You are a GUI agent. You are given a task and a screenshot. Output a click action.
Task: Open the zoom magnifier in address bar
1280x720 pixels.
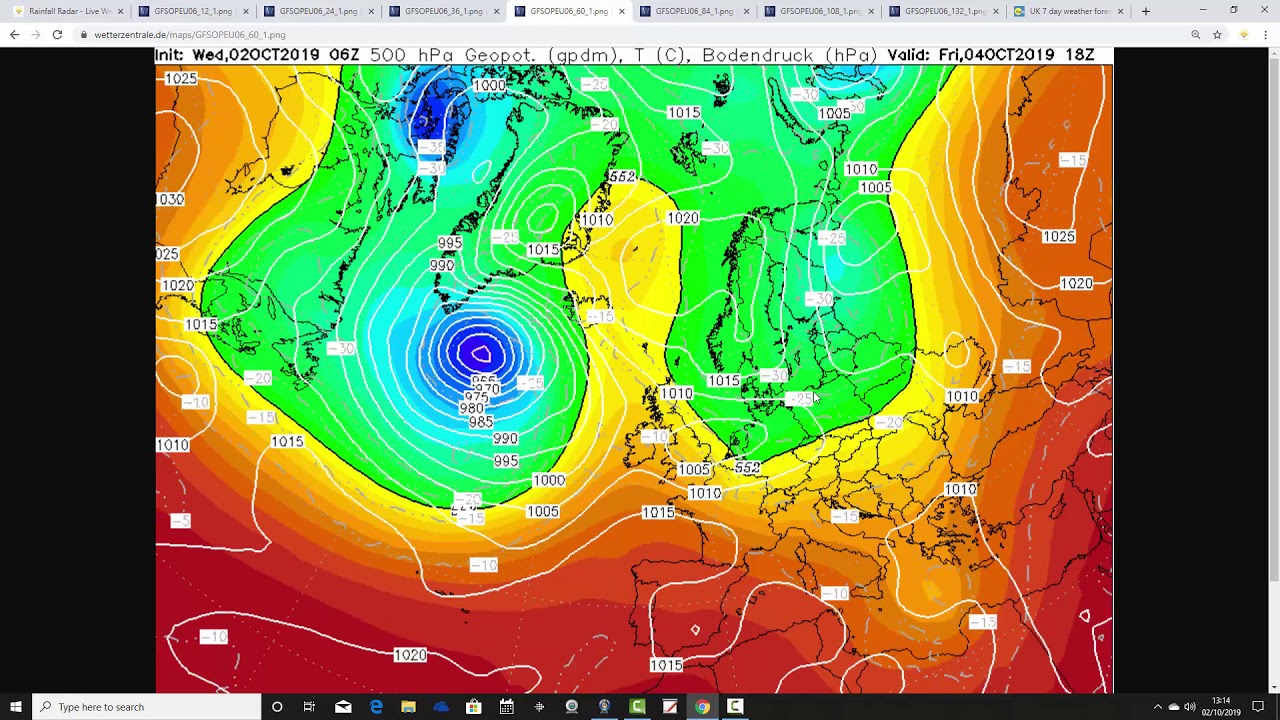1195,34
